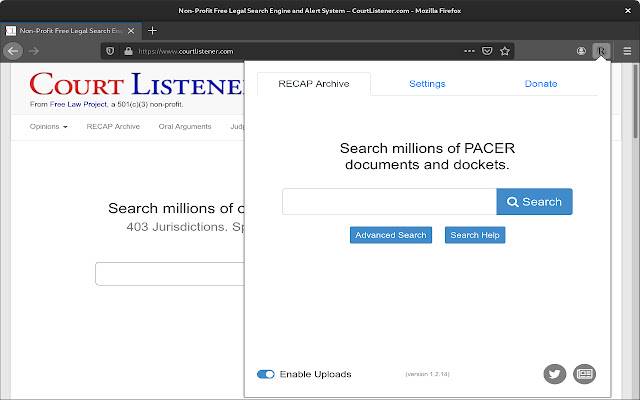The height and width of the screenshot is (400, 640).
Task: Click the Firefox account icon
Action: click(581, 50)
